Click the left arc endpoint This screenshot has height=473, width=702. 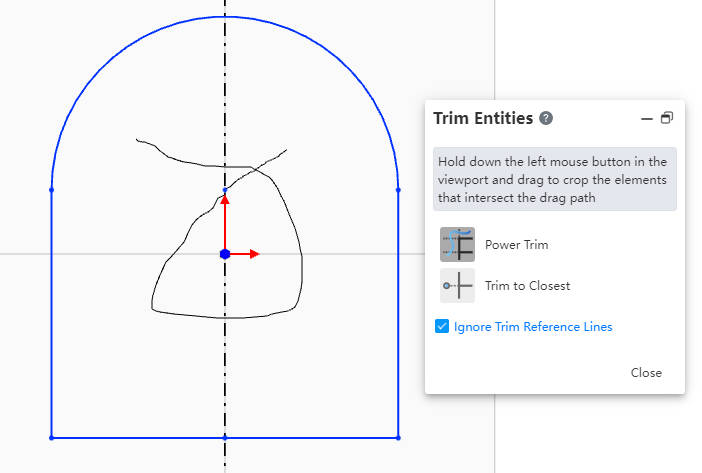(x=51, y=190)
